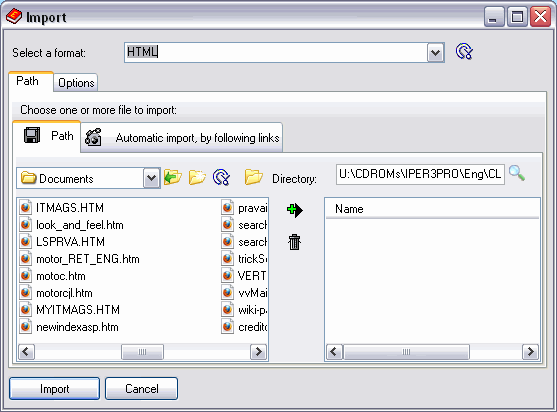Click the Import button
The height and width of the screenshot is (412, 557).
54,389
